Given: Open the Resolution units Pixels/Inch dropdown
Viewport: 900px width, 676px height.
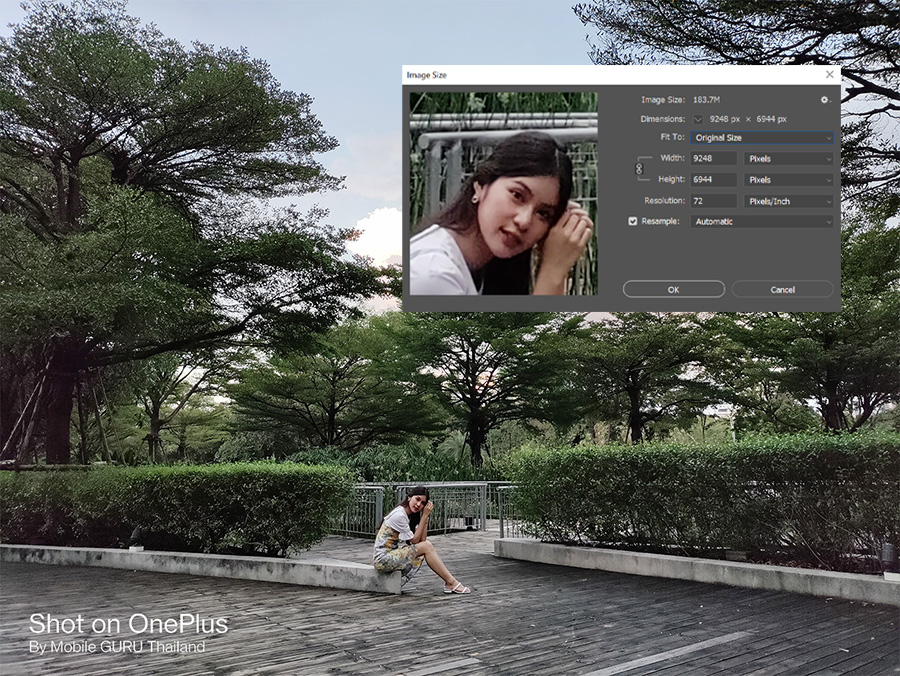Looking at the screenshot, I should [788, 201].
